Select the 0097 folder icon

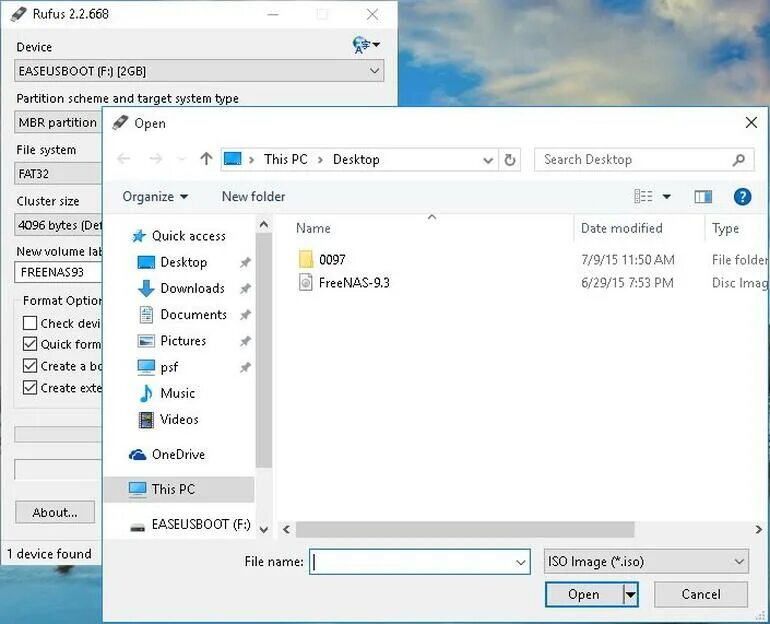tap(306, 259)
